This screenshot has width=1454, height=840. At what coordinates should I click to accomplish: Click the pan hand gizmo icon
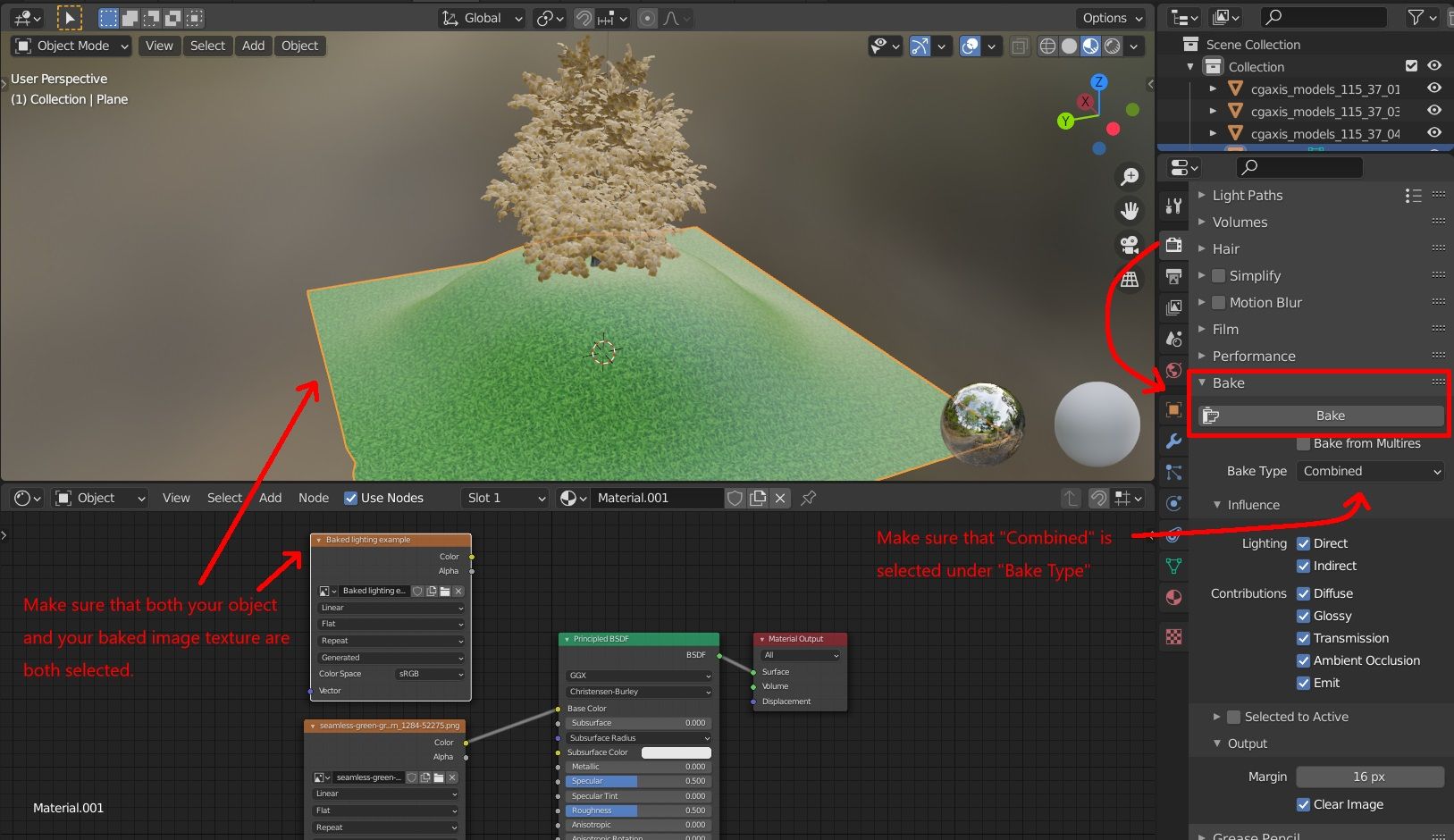pyautogui.click(x=1130, y=211)
